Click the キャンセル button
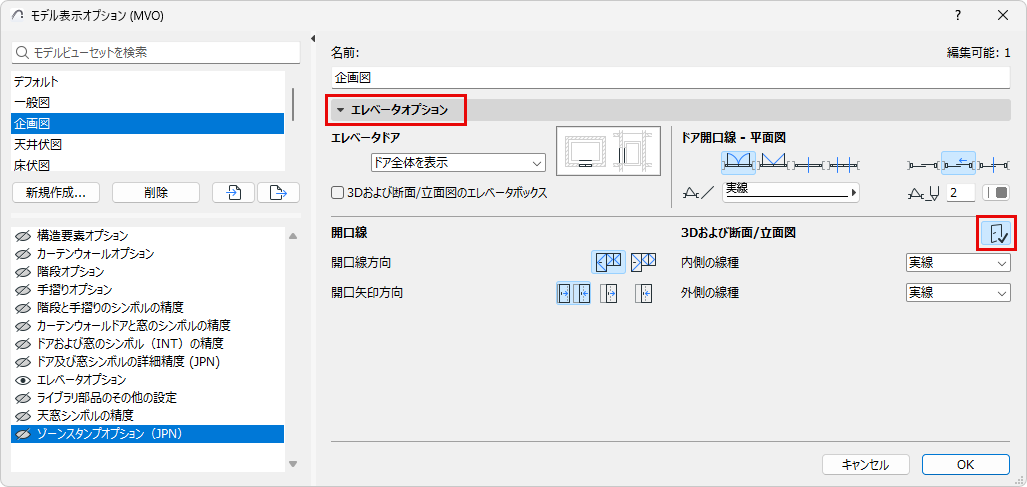The height and width of the screenshot is (487, 1027). click(865, 465)
